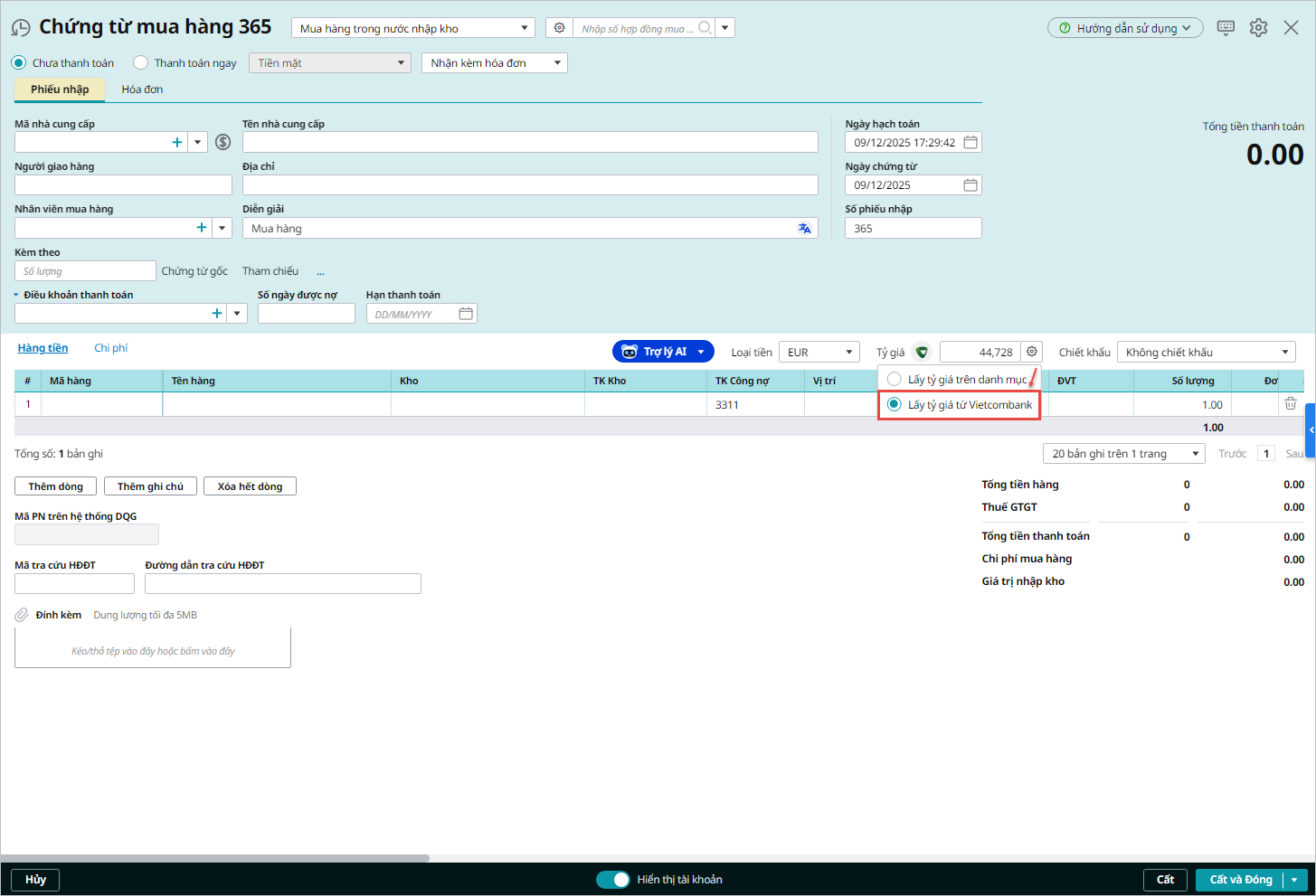Click Thêm dòng button

[55, 486]
